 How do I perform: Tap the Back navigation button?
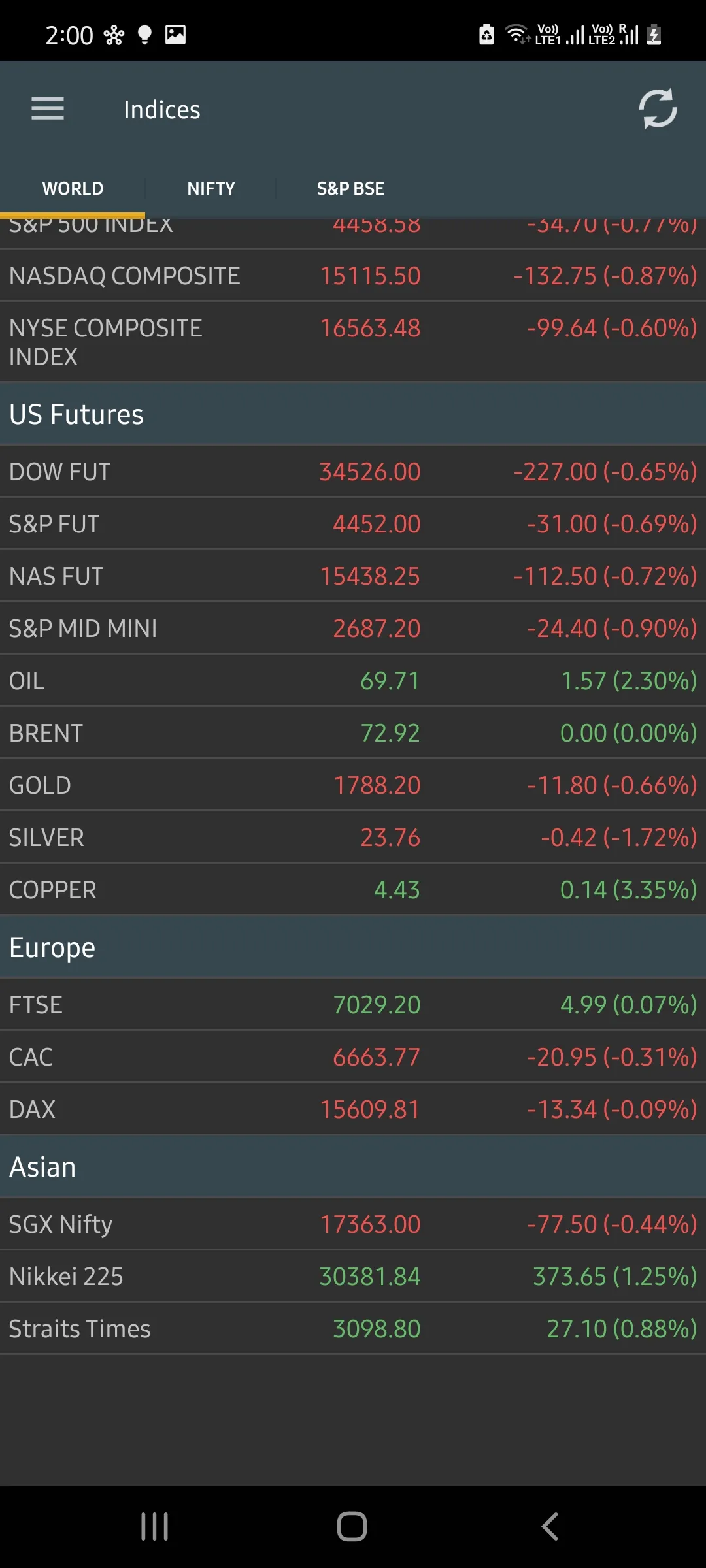(x=549, y=1527)
